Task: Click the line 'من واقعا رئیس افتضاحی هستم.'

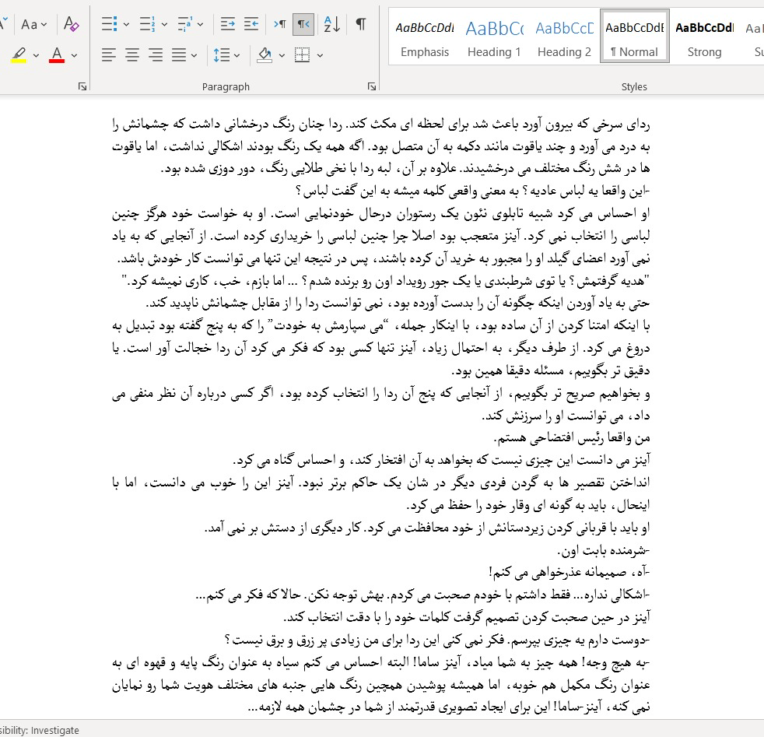Action: point(572,438)
